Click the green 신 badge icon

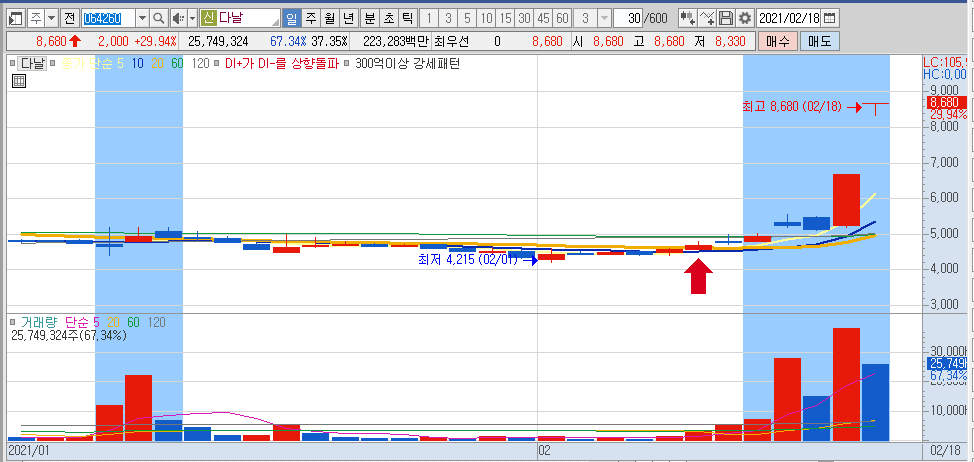pyautogui.click(x=208, y=19)
